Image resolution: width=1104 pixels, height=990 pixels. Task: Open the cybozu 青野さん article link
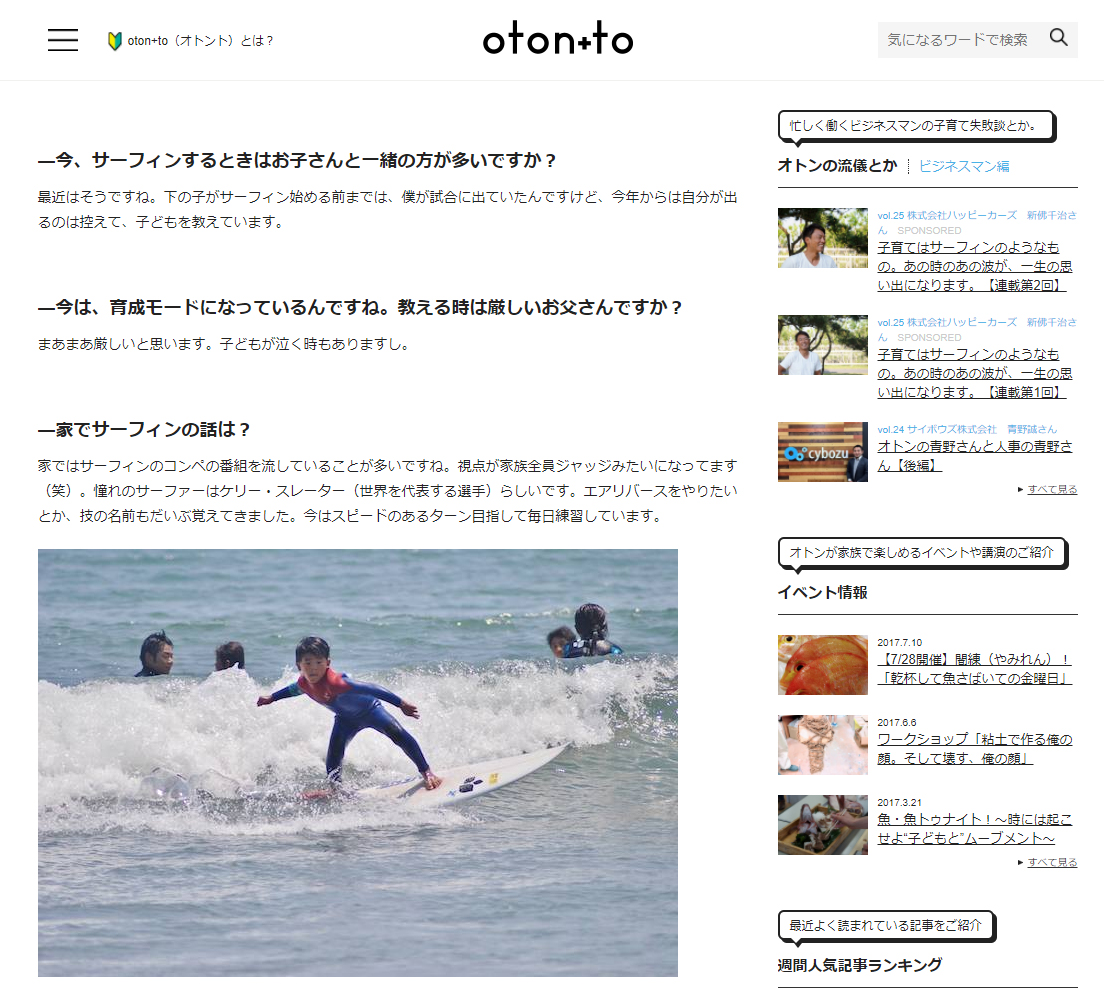974,456
